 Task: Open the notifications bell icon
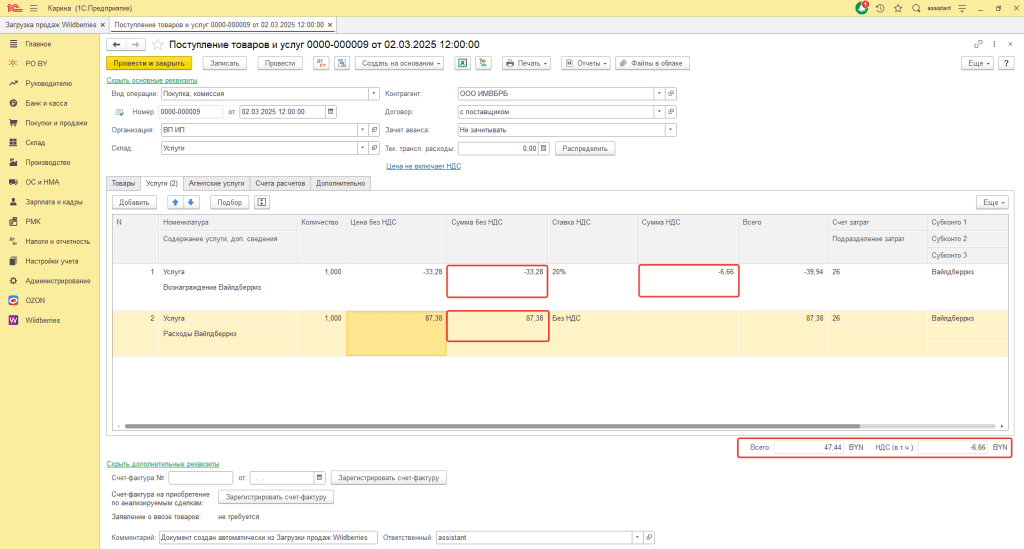[861, 8]
